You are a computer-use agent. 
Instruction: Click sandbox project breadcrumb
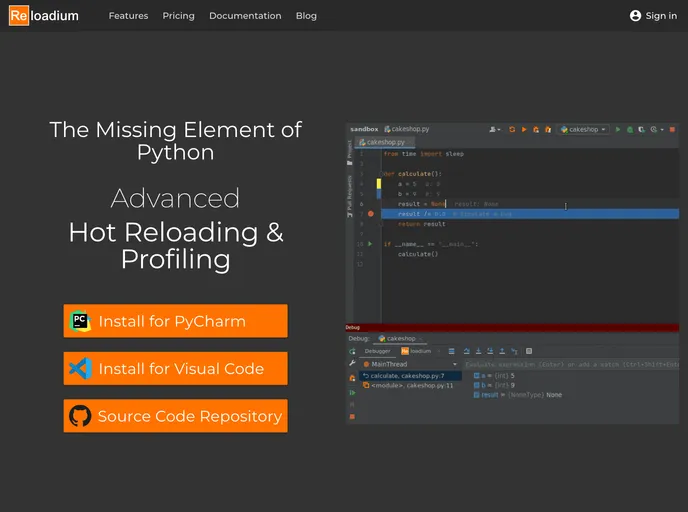(x=364, y=129)
